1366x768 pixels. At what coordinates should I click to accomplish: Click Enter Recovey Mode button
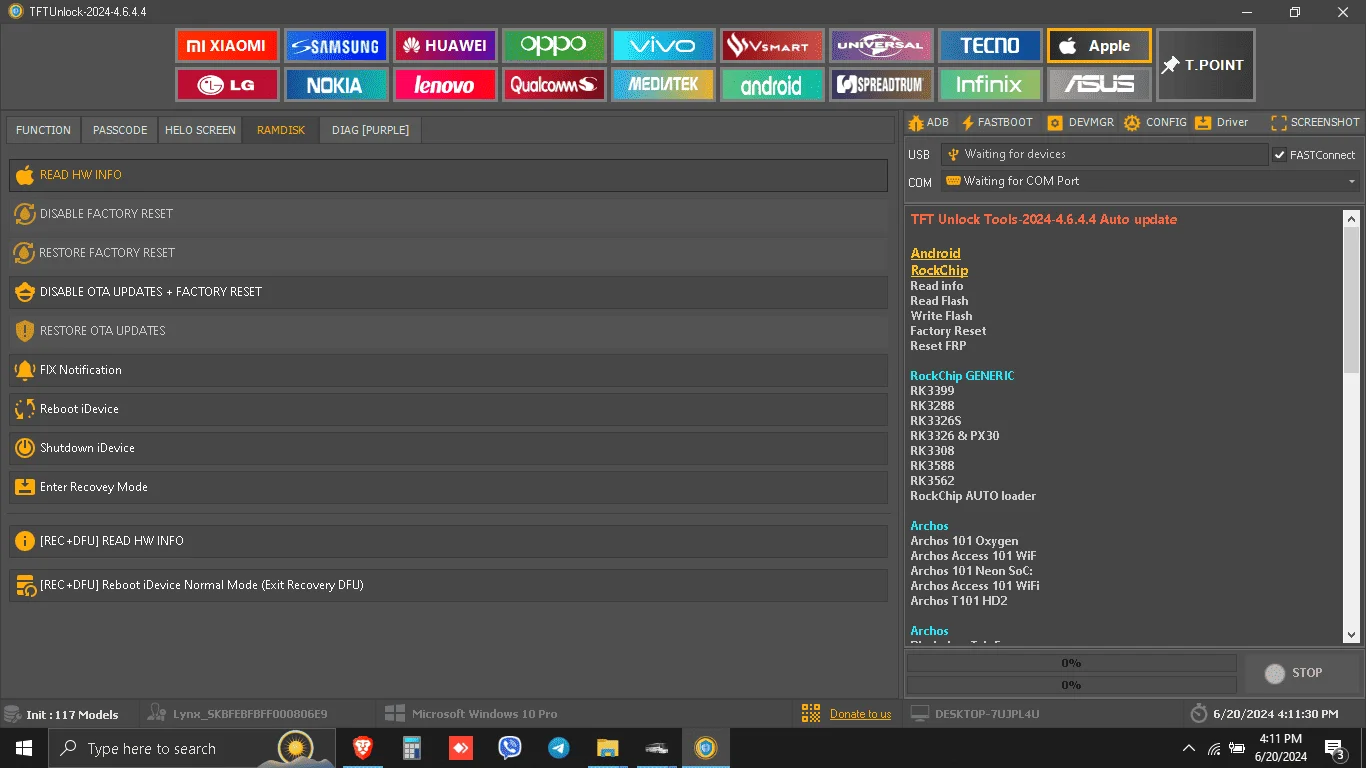[x=448, y=487]
